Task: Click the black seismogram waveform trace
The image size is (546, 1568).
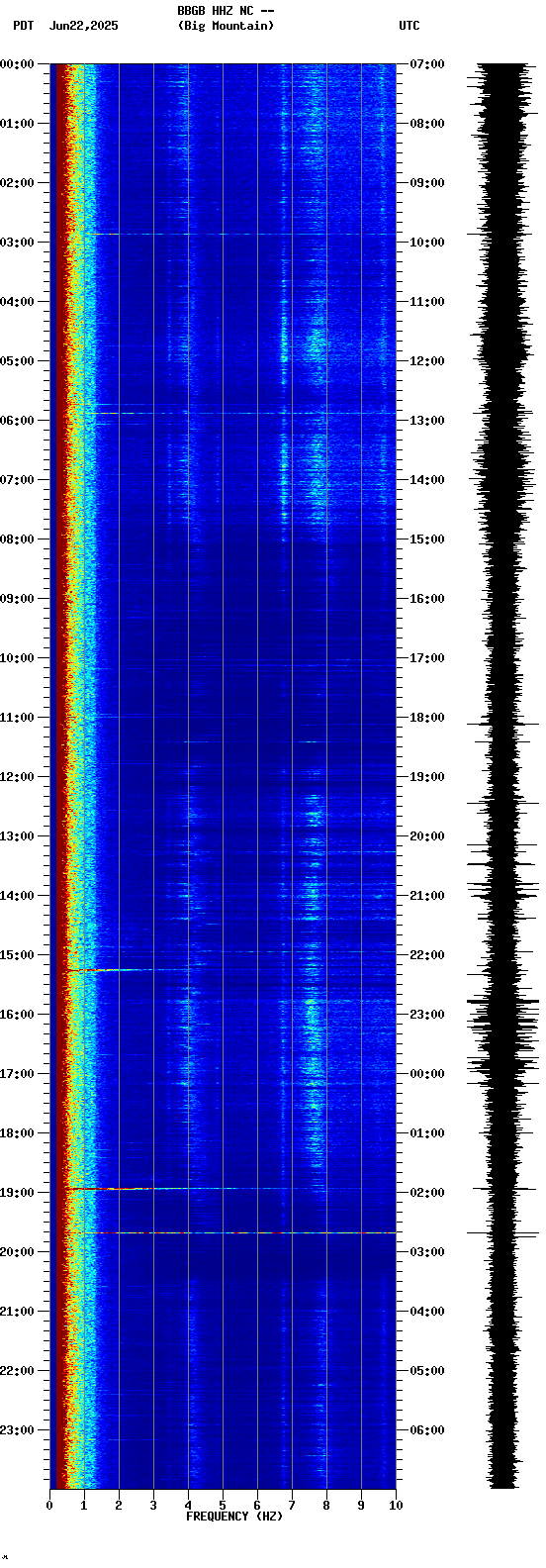Action: [x=503, y=776]
